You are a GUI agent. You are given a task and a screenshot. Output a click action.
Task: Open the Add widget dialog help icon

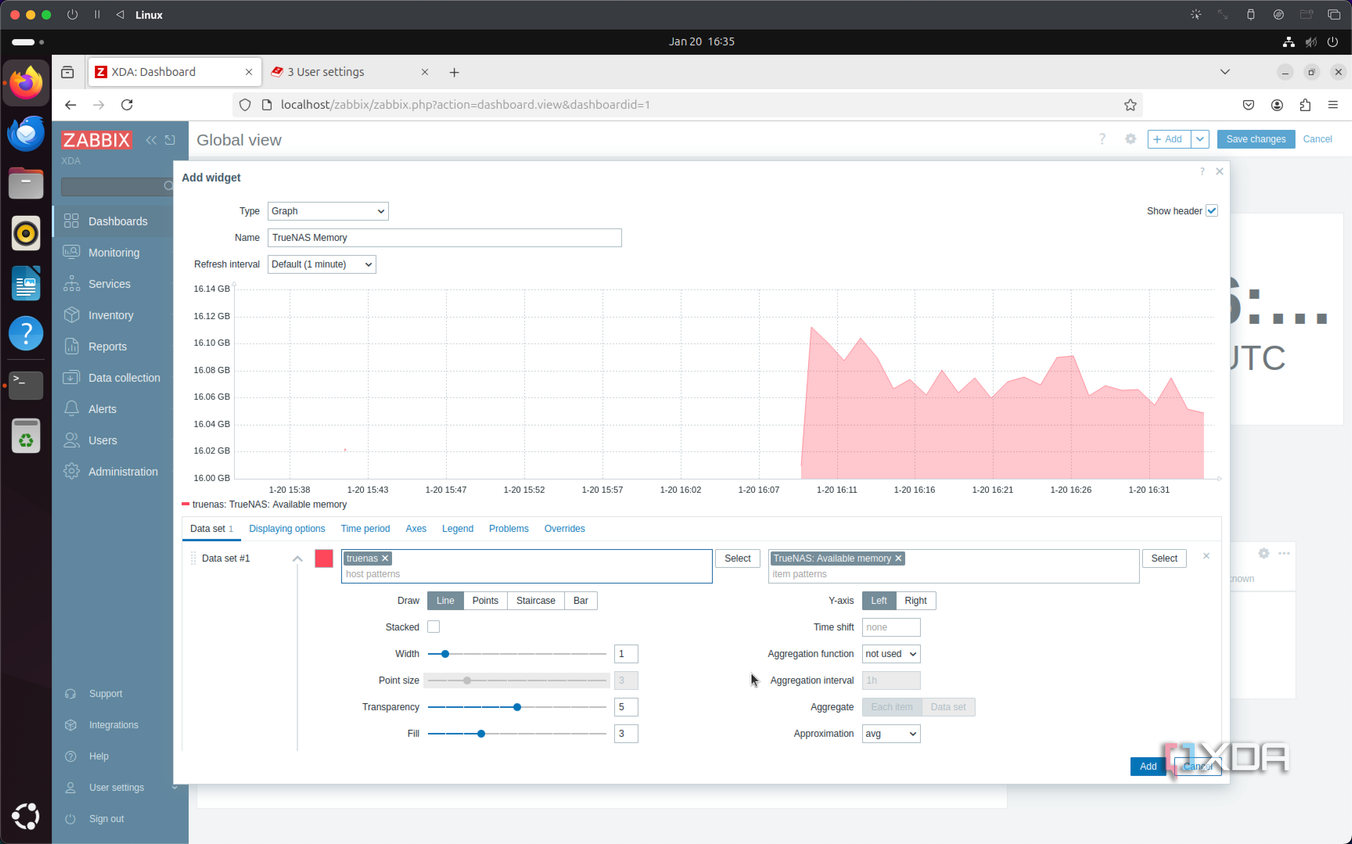click(1202, 172)
